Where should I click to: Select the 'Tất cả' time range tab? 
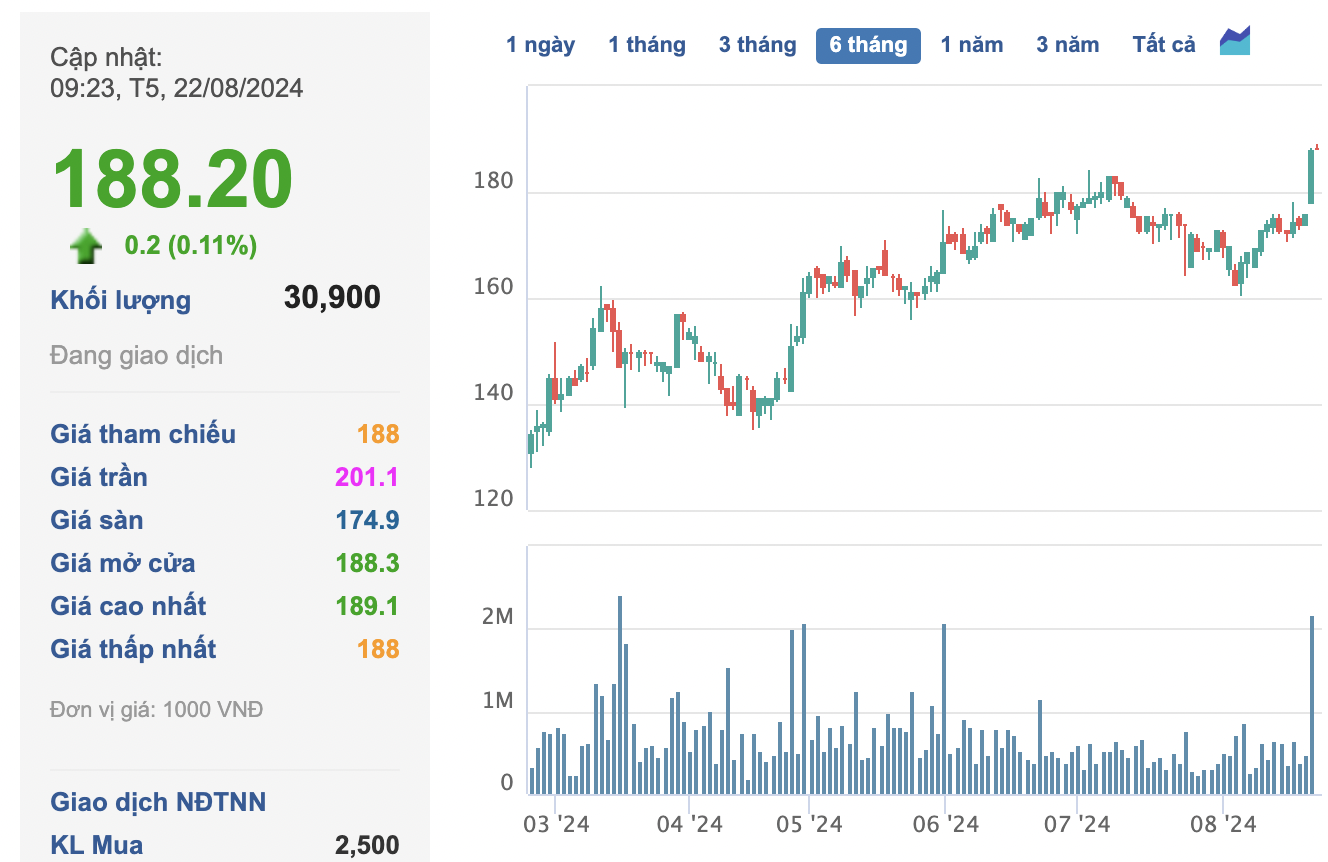1164,45
